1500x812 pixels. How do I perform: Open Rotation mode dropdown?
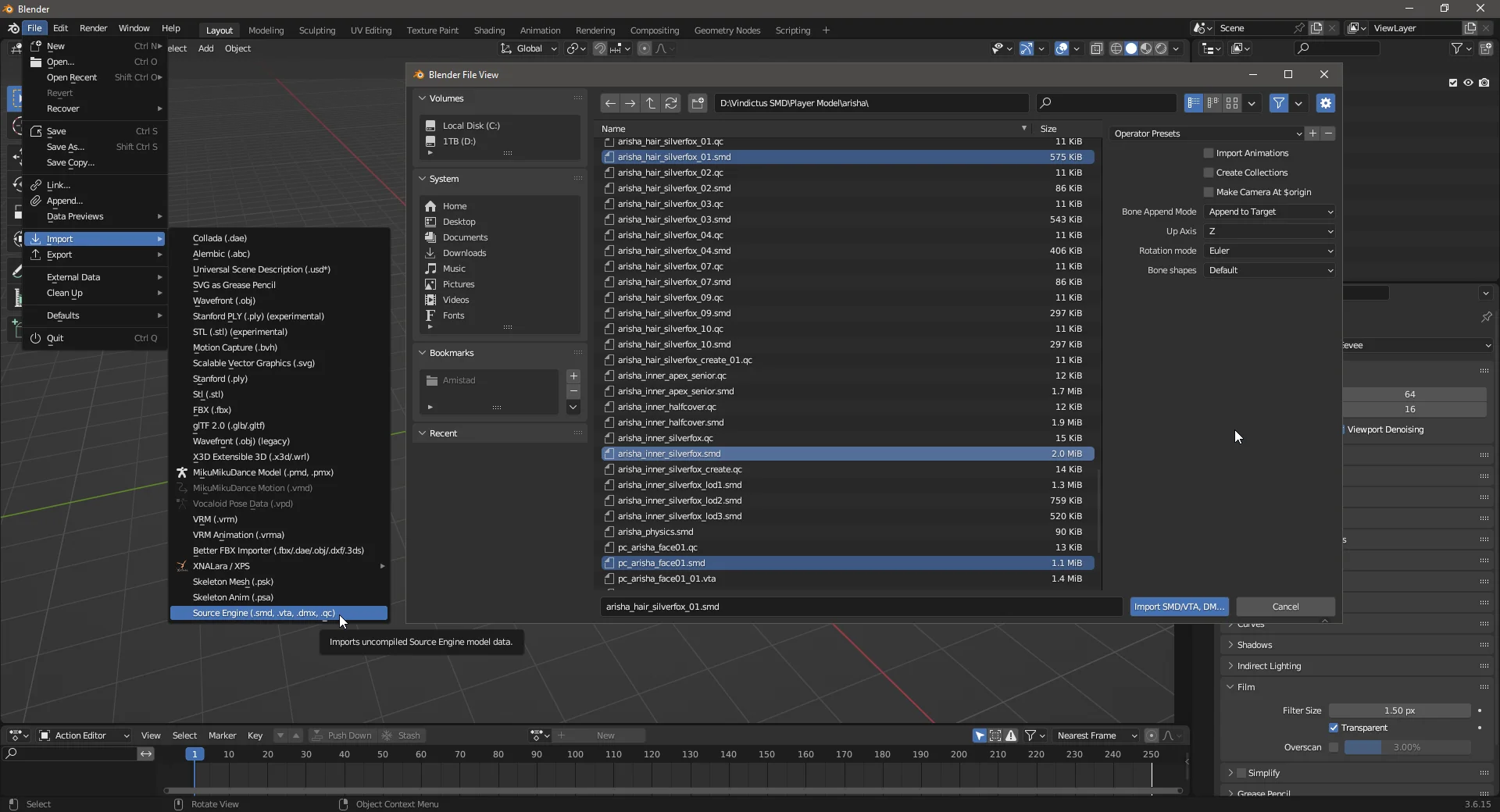tap(1270, 251)
